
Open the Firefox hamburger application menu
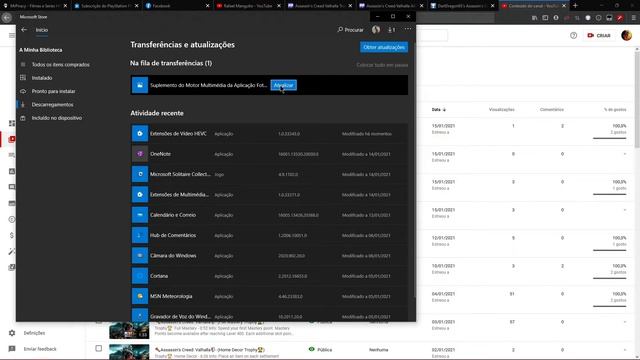633,18
